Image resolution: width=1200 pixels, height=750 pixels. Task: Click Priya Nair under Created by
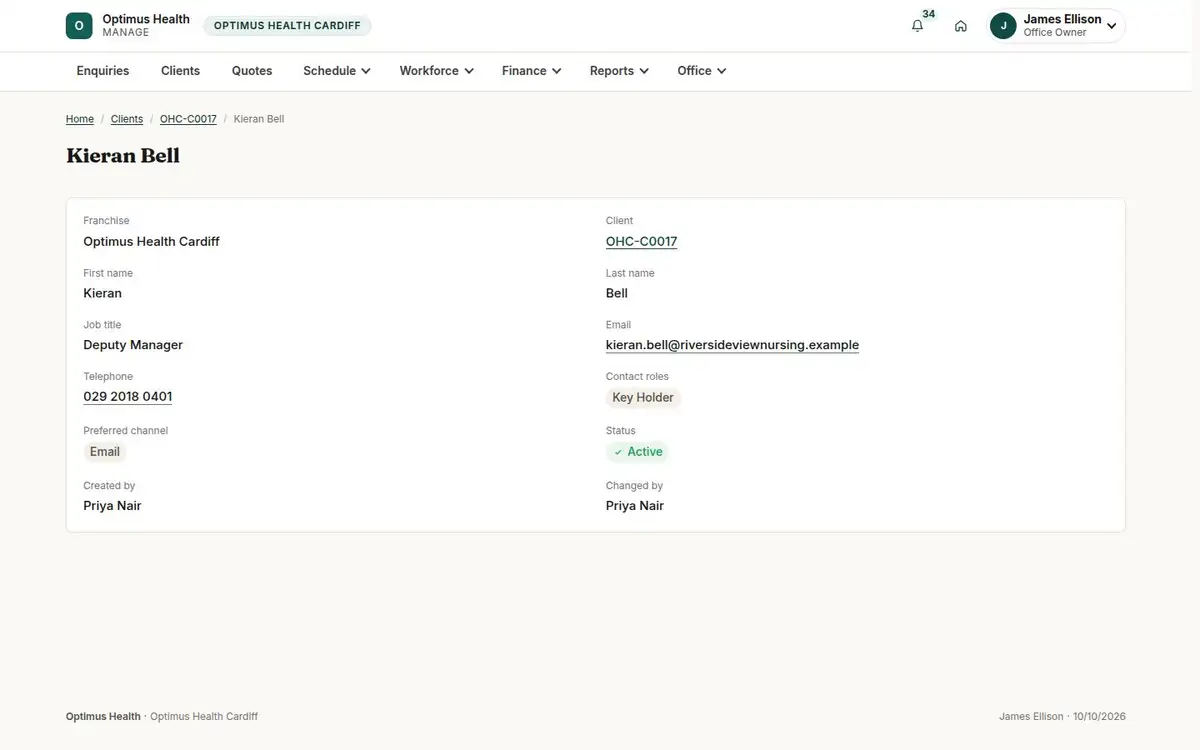(112, 506)
